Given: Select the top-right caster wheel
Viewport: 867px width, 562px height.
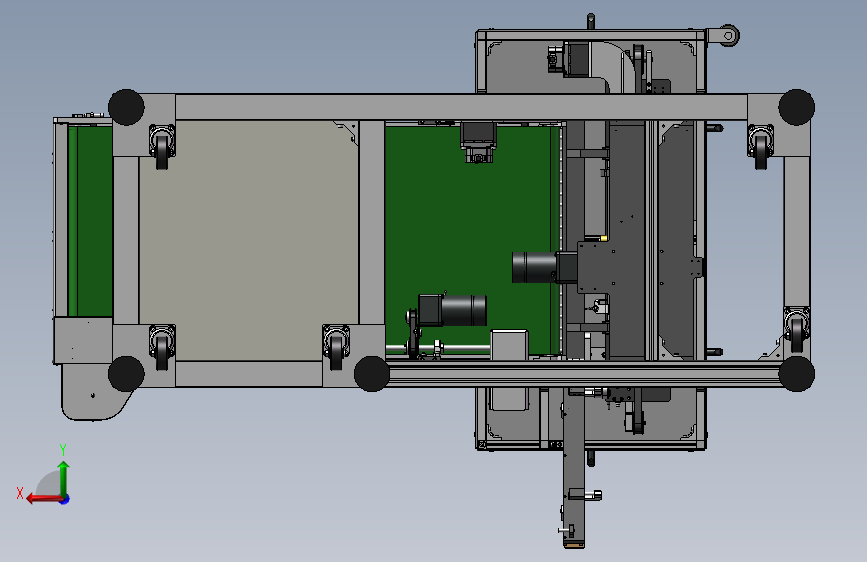Looking at the screenshot, I should pos(761,147).
